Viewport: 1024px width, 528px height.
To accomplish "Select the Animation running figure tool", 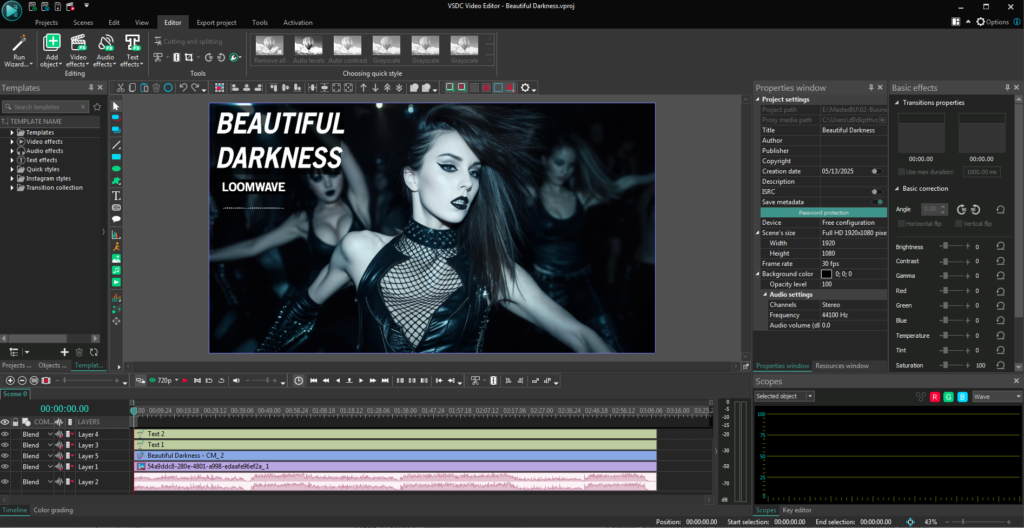I will pyautogui.click(x=116, y=246).
